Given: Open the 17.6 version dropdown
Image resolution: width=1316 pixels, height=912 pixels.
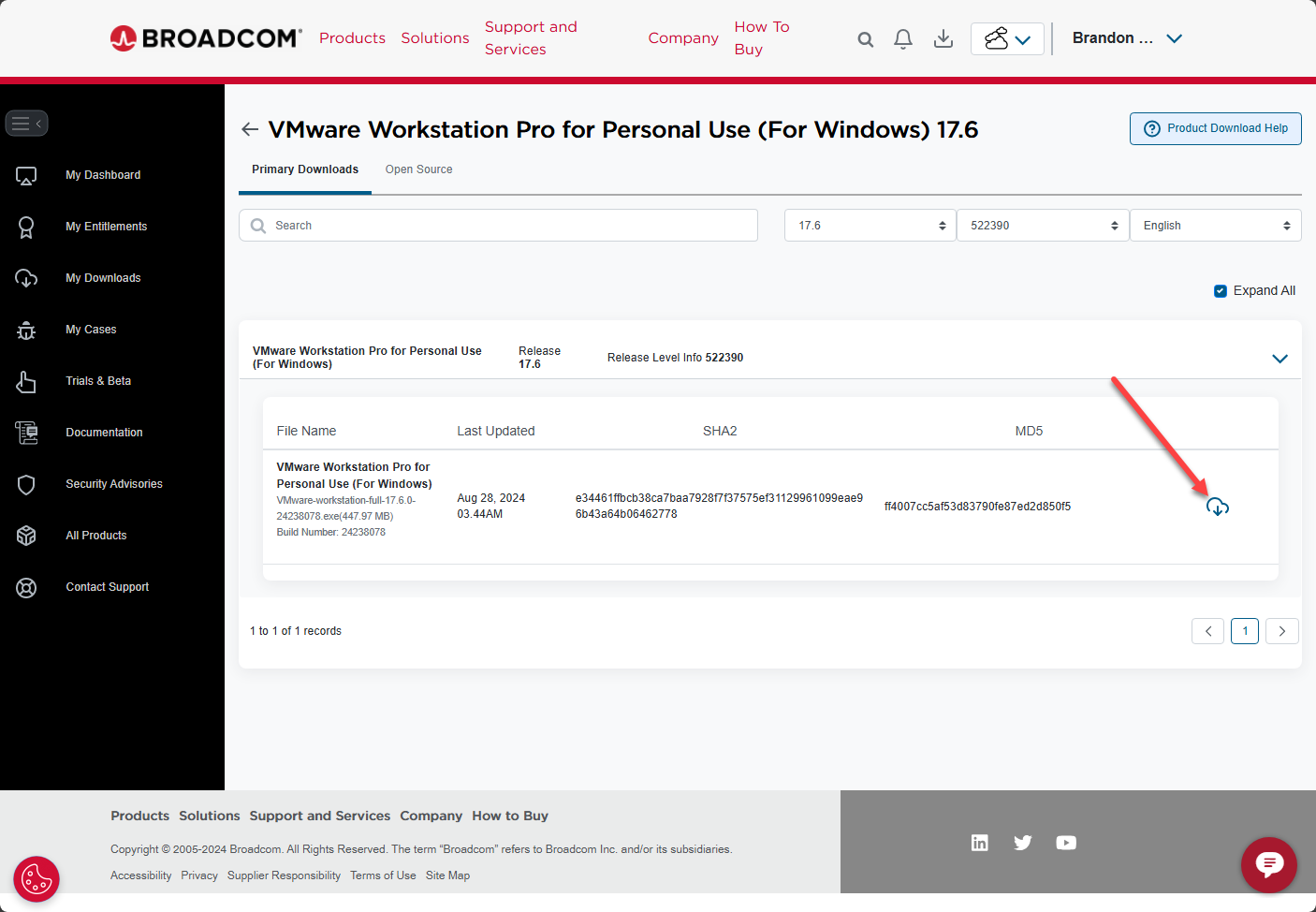Looking at the screenshot, I should (x=870, y=226).
